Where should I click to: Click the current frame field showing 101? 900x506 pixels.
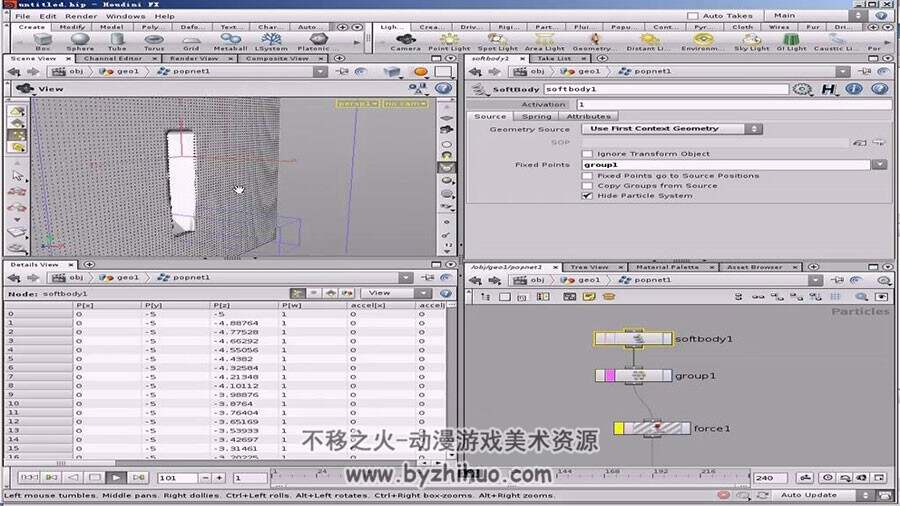point(178,477)
